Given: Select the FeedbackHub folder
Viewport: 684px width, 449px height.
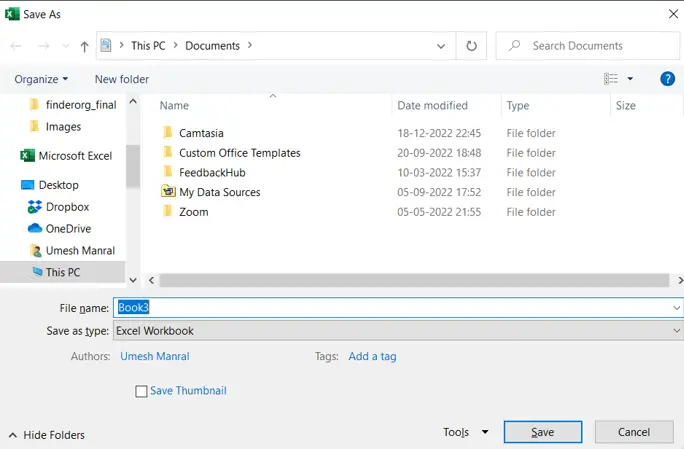Looking at the screenshot, I should [212, 172].
